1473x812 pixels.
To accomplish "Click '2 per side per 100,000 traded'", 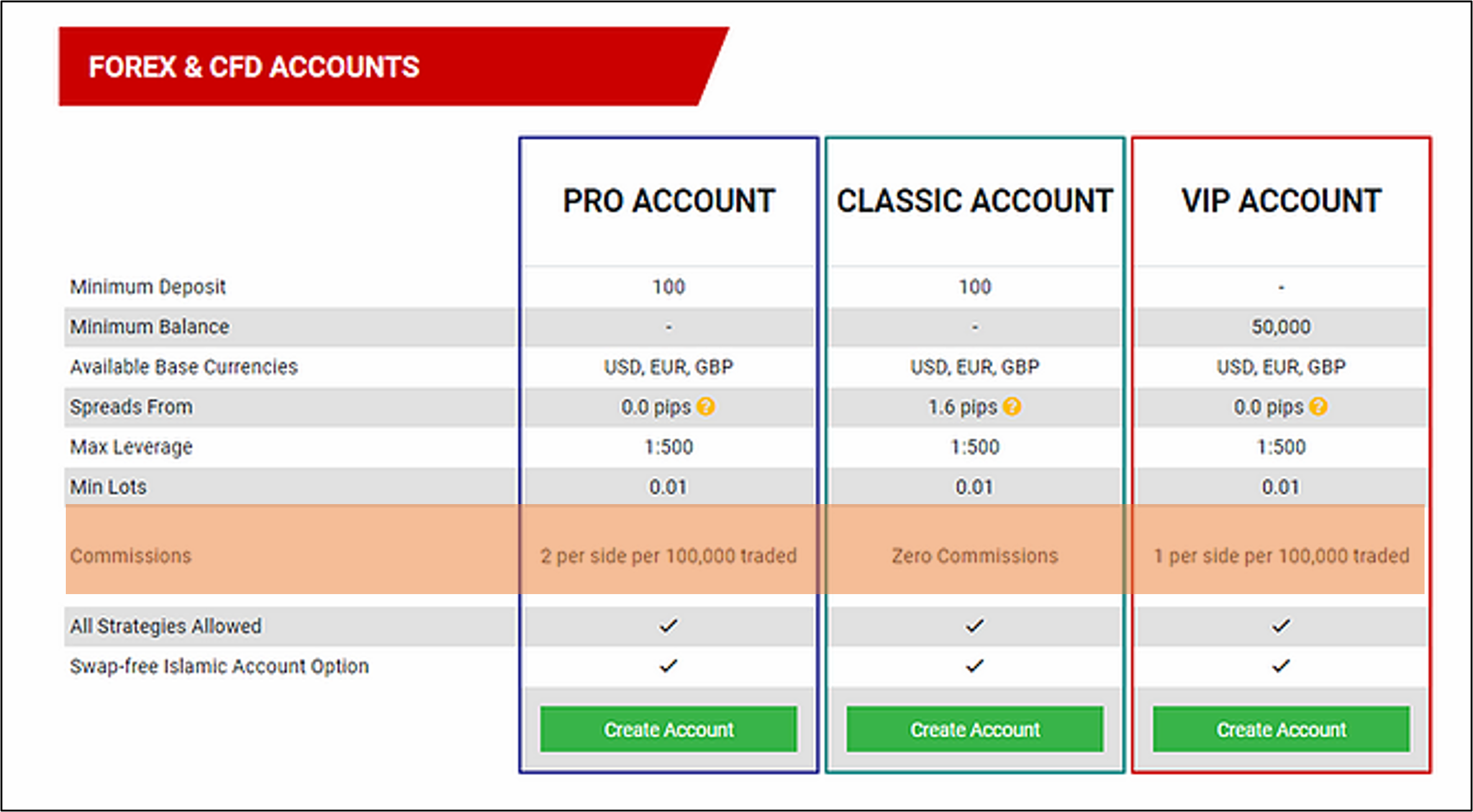I will pyautogui.click(x=668, y=556).
